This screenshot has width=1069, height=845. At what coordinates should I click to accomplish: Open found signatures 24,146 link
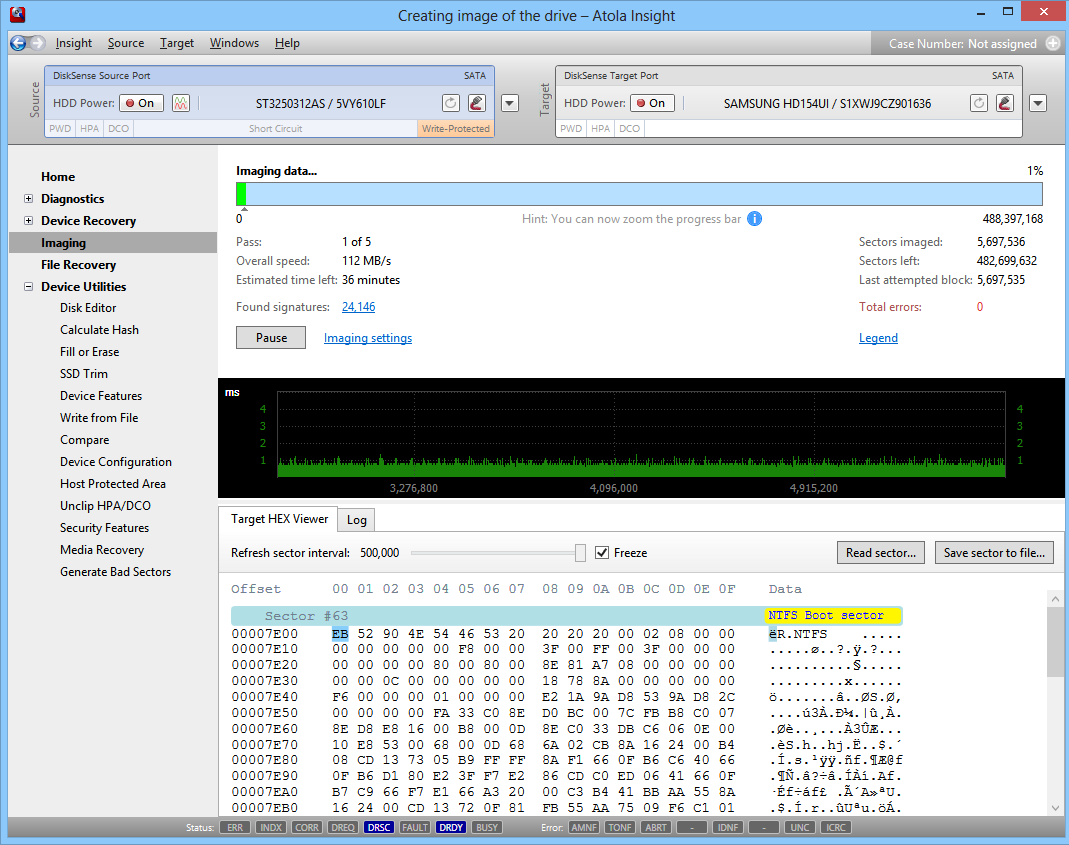[359, 307]
